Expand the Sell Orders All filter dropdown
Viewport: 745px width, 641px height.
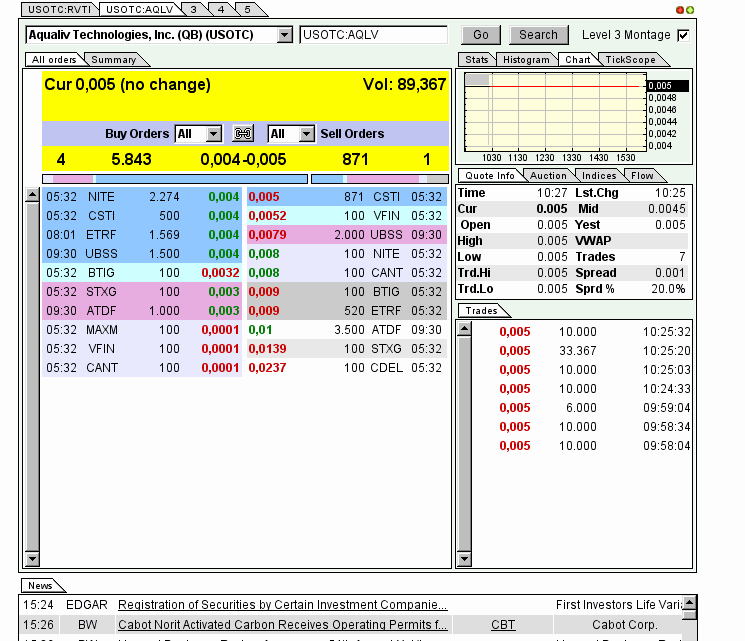tap(307, 134)
